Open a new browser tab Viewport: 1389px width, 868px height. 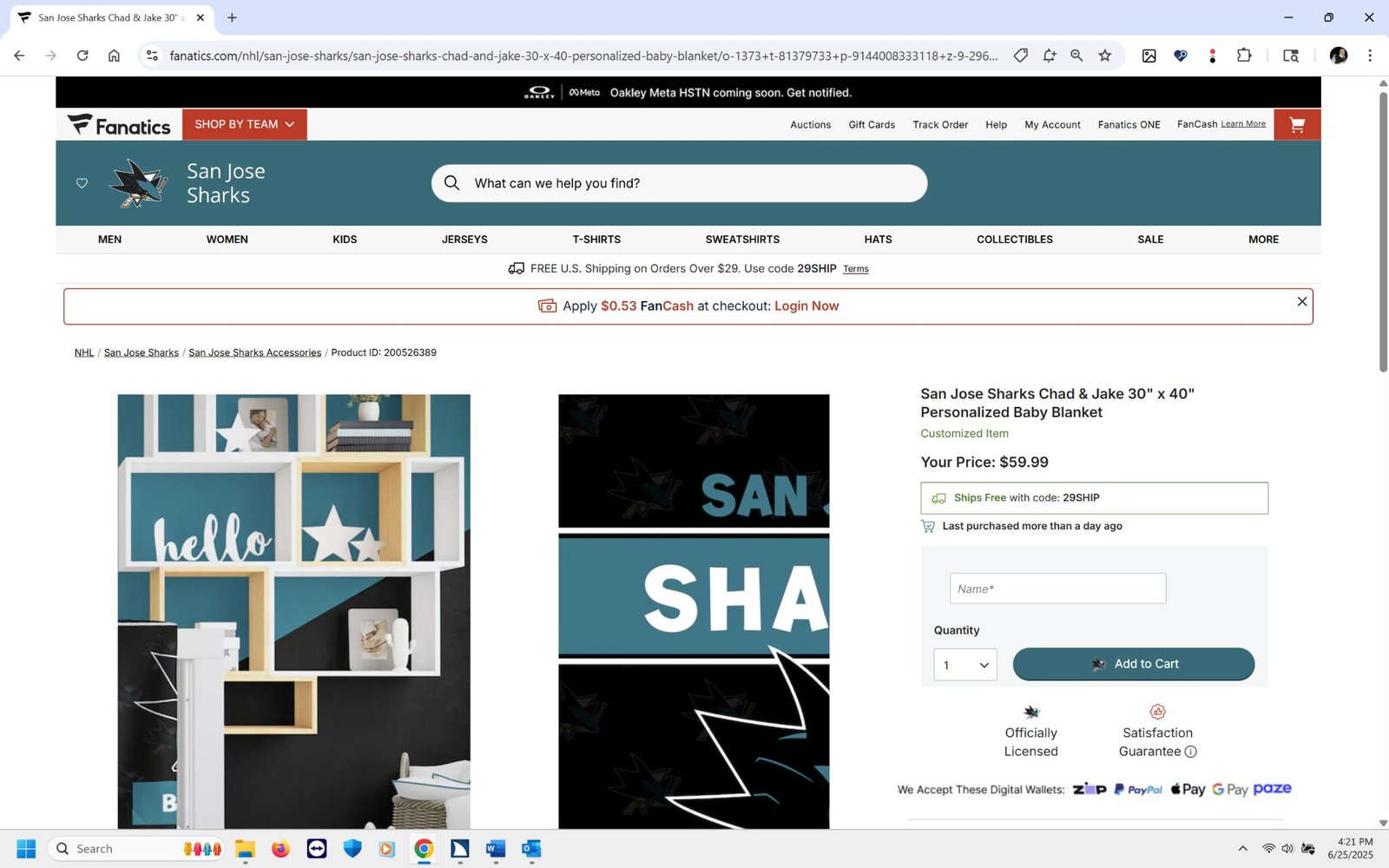(x=232, y=17)
